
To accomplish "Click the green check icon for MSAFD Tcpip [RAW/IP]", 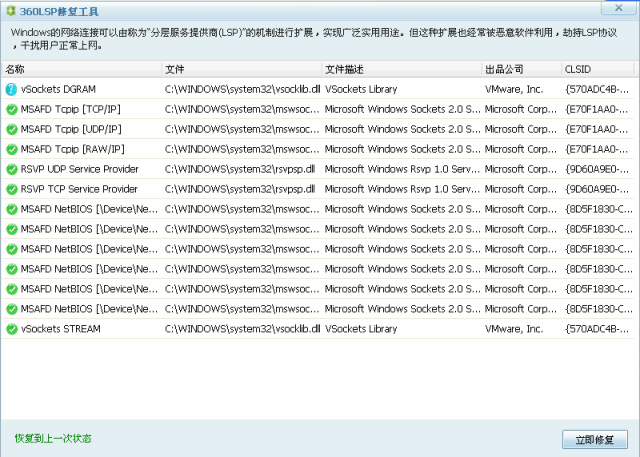I will (12, 149).
